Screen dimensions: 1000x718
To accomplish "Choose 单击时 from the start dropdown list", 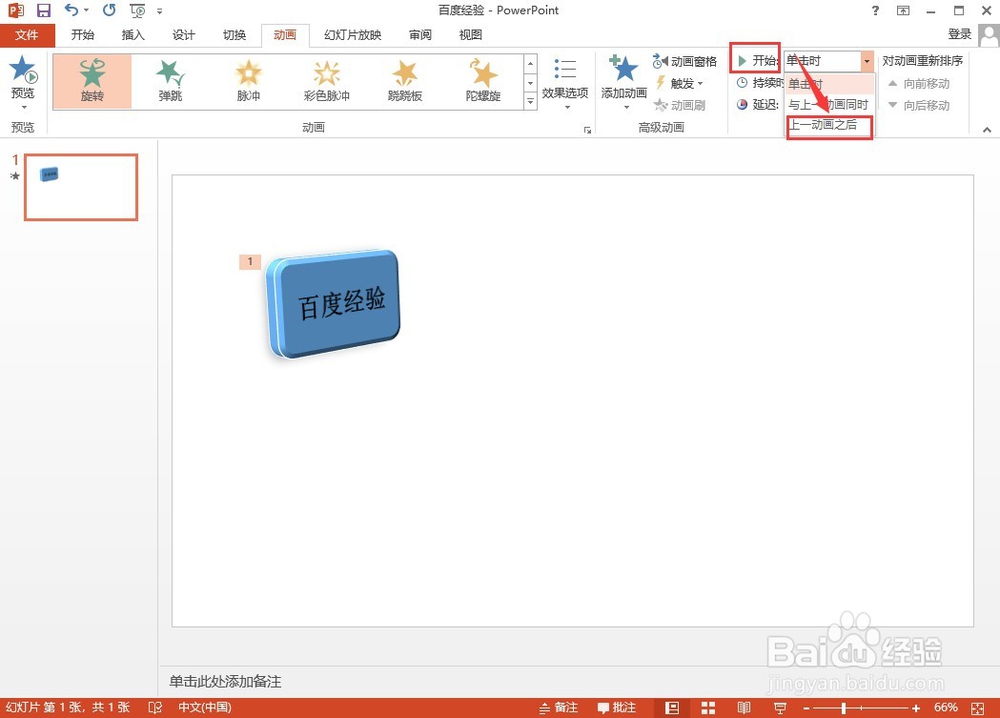I will [x=830, y=84].
